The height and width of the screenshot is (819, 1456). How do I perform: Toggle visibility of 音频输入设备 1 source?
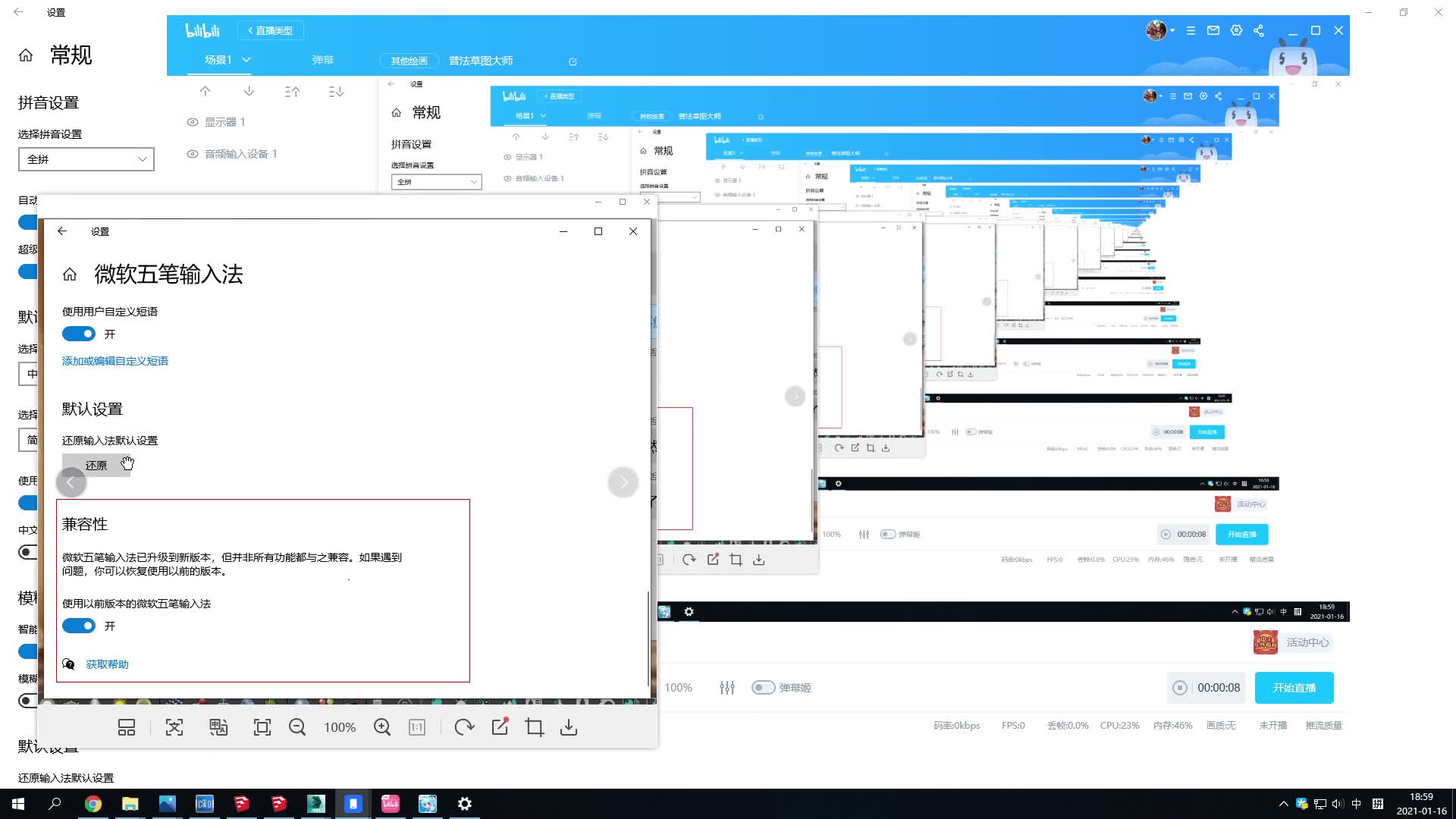(193, 154)
